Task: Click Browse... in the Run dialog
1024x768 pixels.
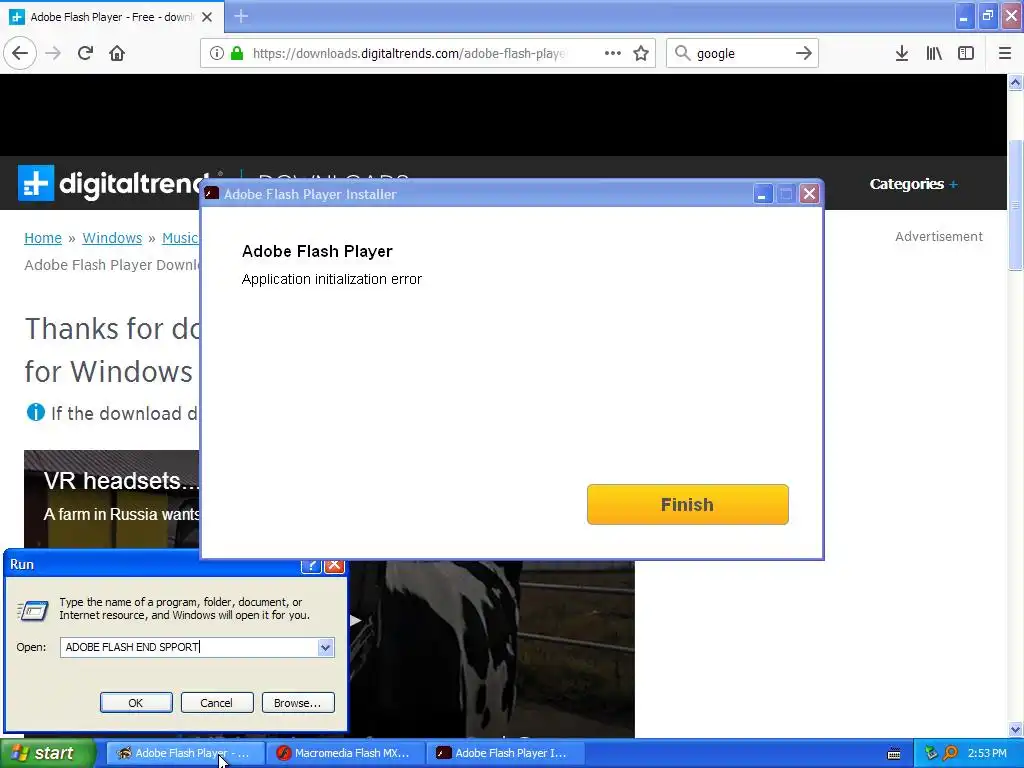Action: click(x=298, y=703)
